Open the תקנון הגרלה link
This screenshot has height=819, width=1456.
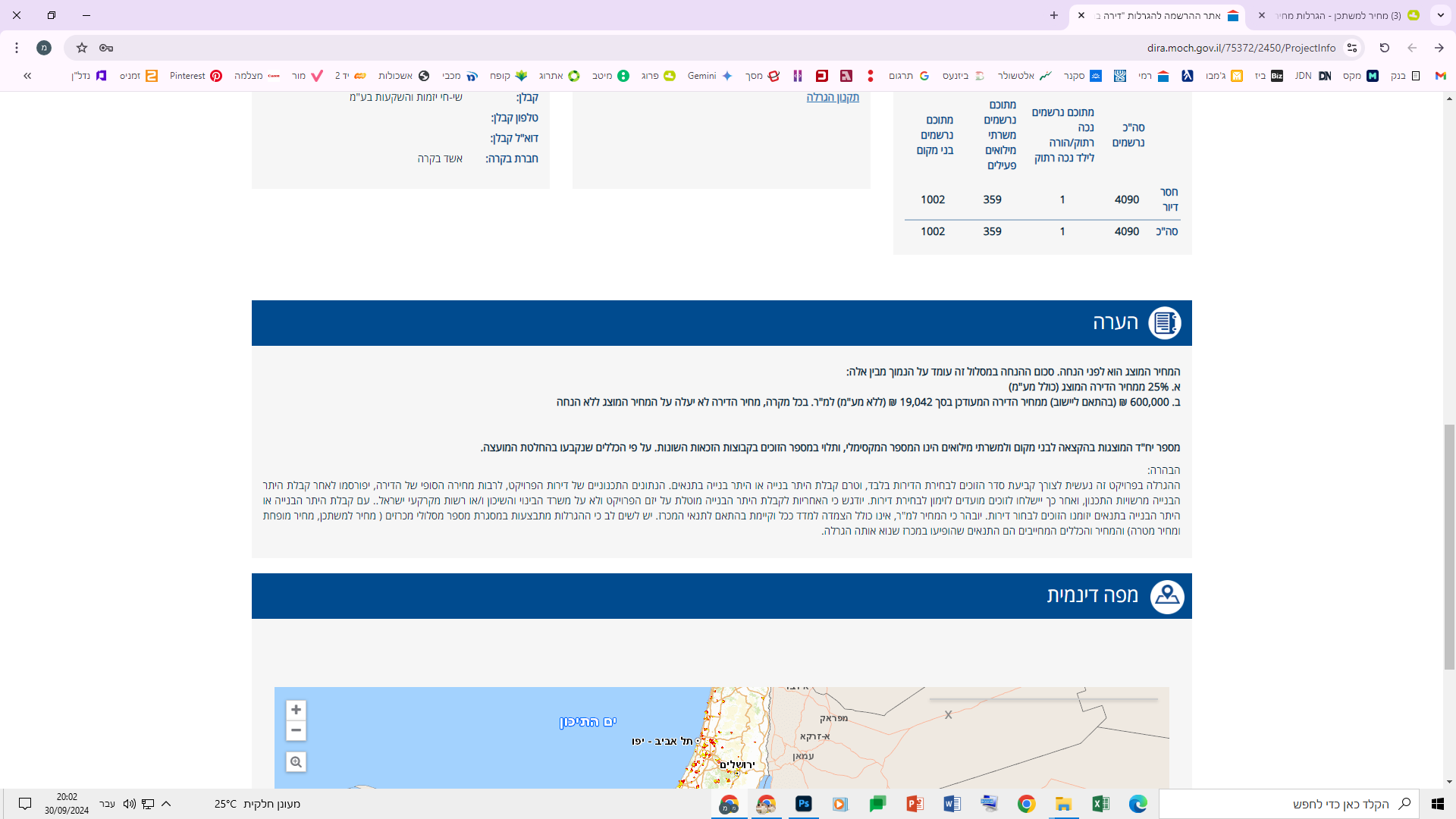[x=832, y=97]
